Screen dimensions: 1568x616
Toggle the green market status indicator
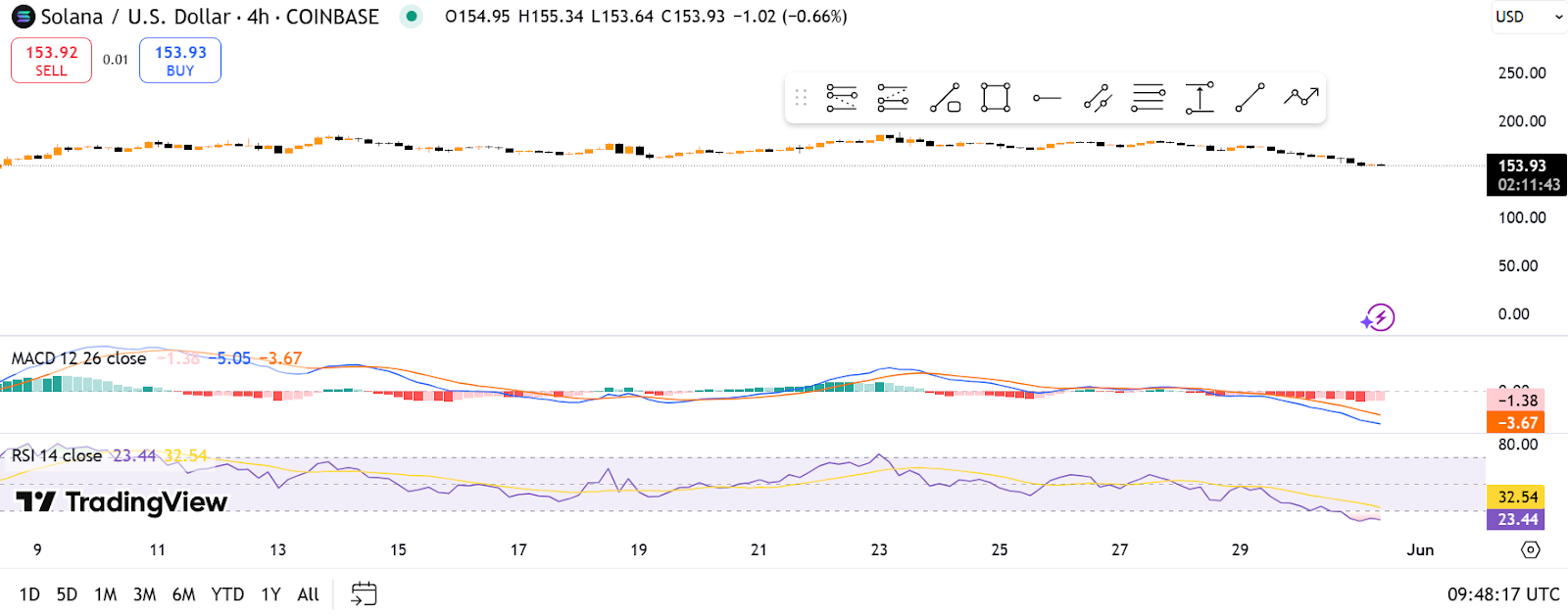[412, 17]
